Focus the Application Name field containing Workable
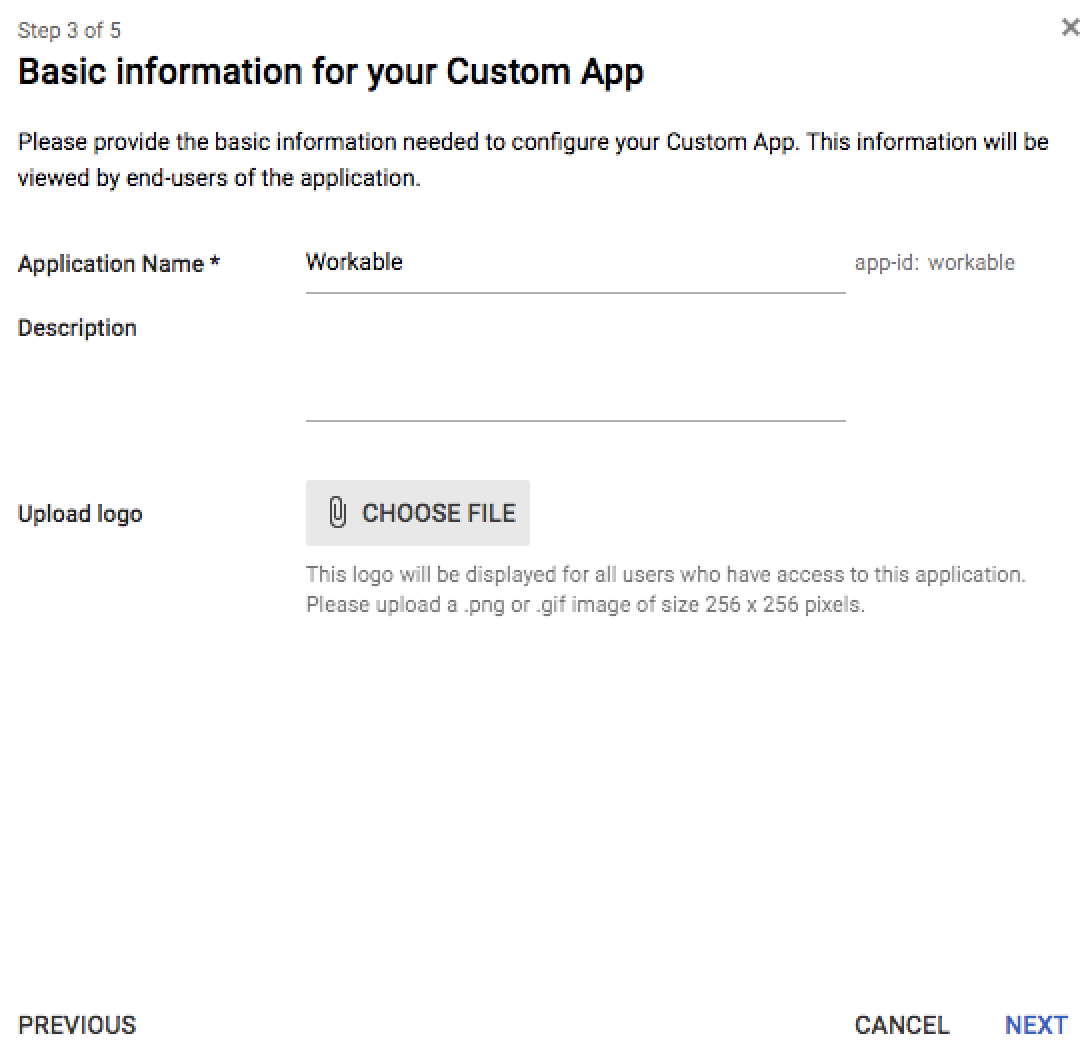 (576, 268)
